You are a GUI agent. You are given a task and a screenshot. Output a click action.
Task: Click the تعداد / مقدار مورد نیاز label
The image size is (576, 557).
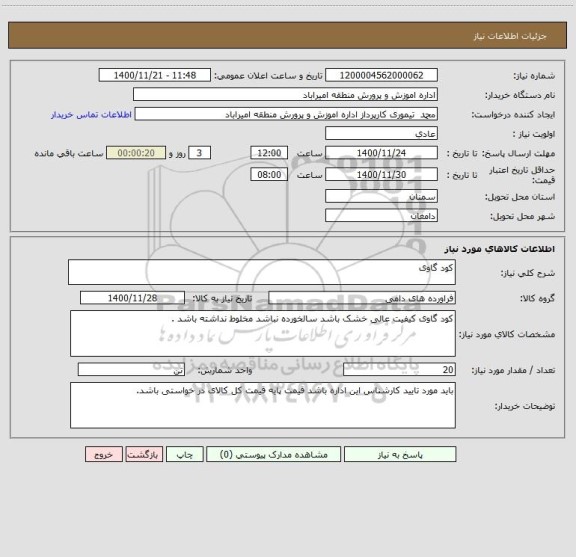pyautogui.click(x=513, y=370)
